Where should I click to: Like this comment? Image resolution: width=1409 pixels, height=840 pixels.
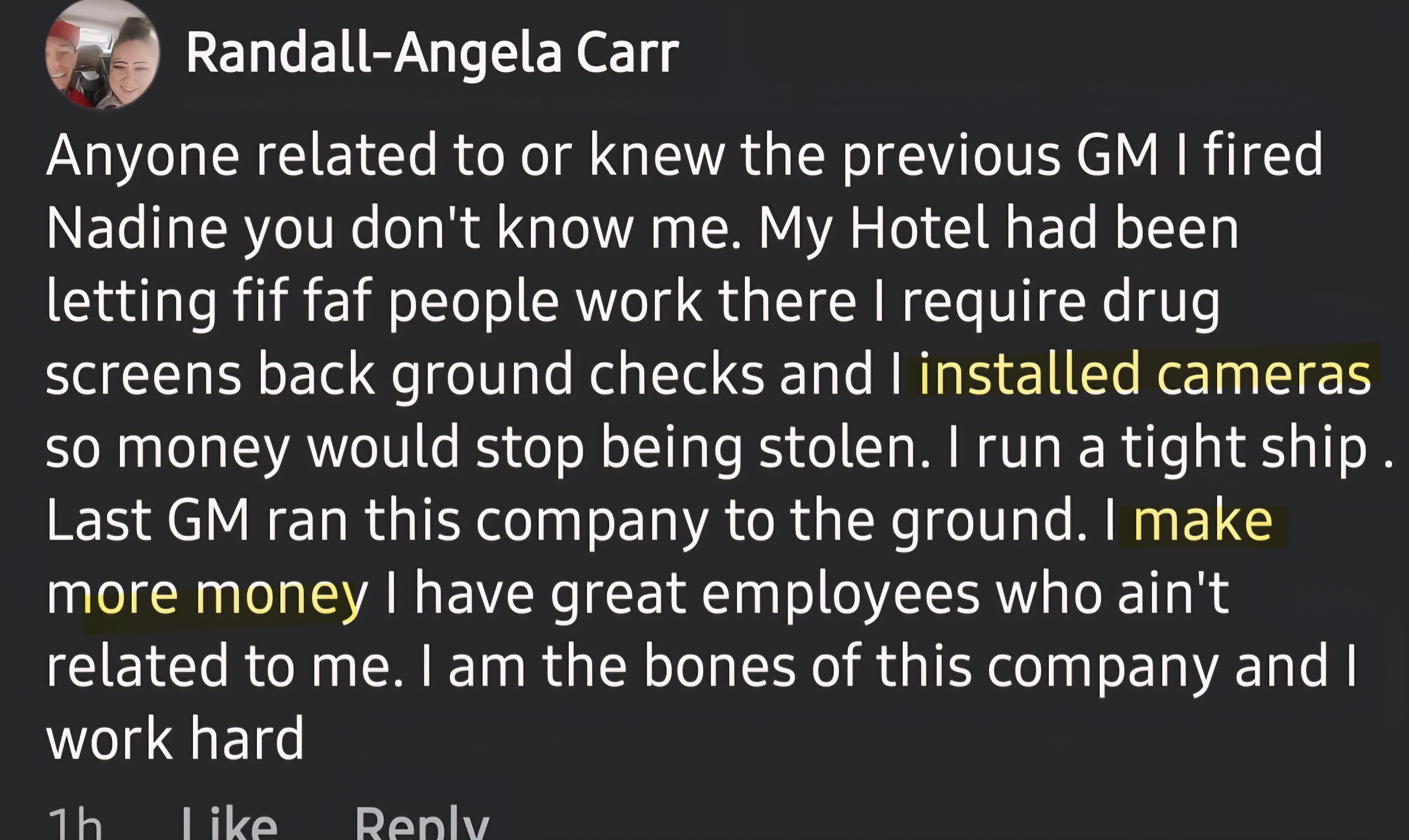(229, 823)
